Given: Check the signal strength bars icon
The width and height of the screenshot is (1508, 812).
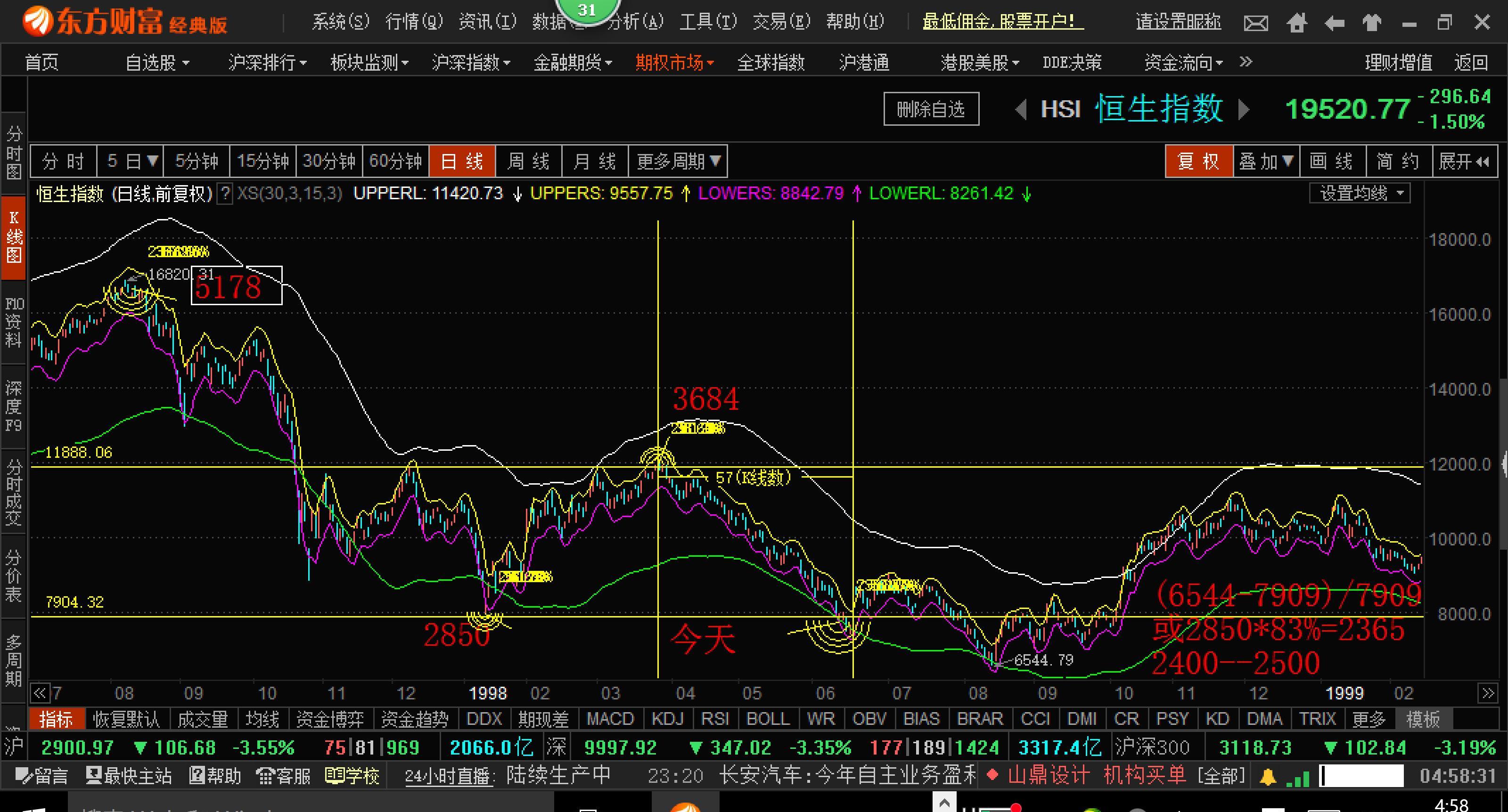Looking at the screenshot, I should 1298,778.
